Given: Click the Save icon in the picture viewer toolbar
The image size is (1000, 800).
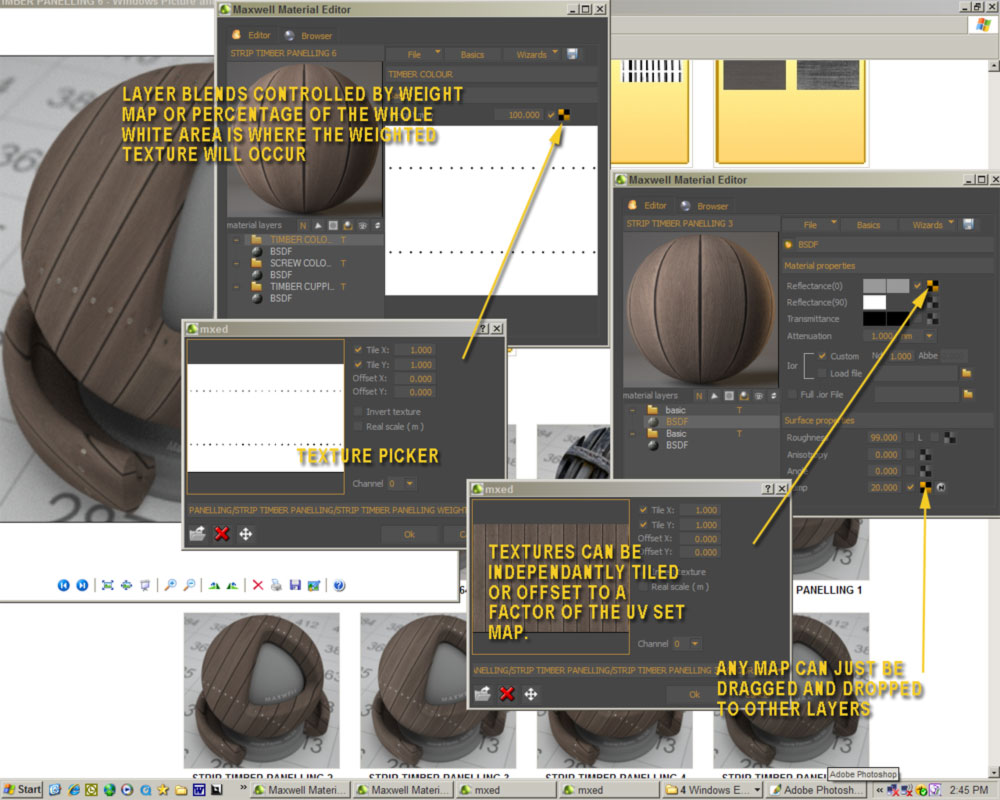Looking at the screenshot, I should pyautogui.click(x=295, y=586).
